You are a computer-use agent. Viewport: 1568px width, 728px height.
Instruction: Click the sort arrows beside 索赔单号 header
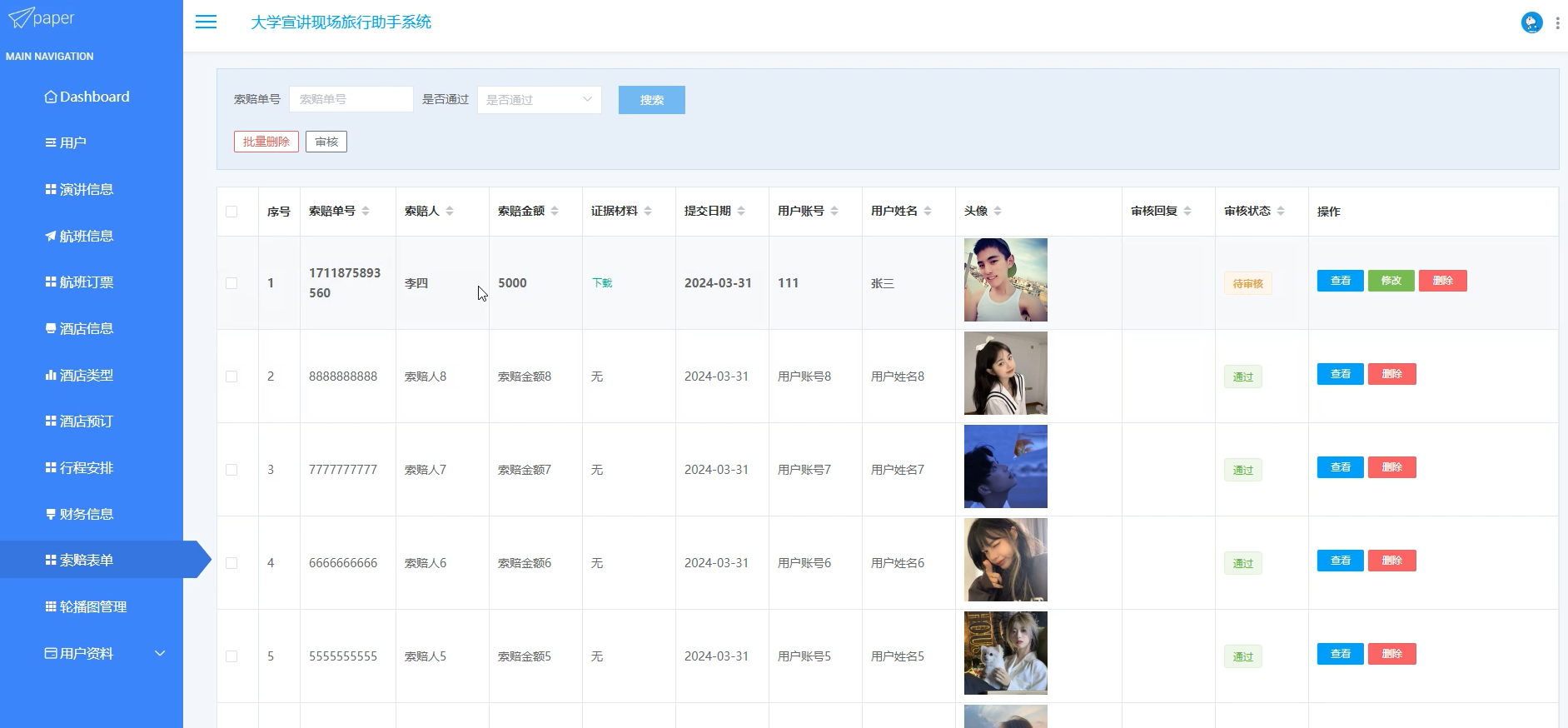click(x=366, y=212)
